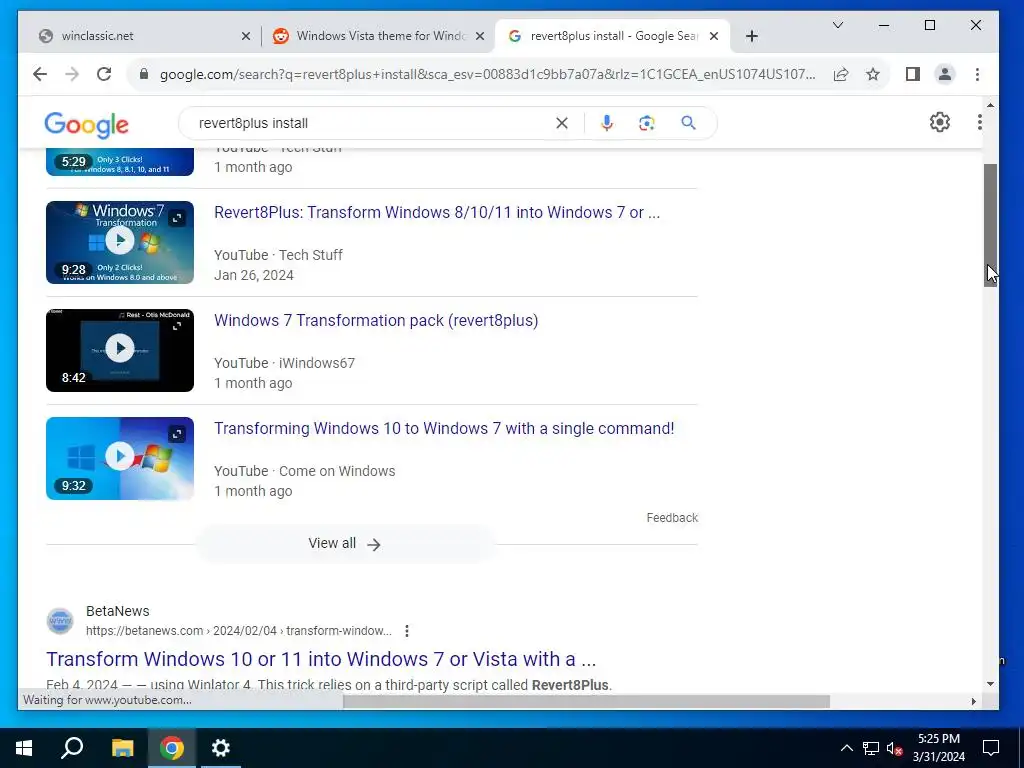Open Transforming Windows 10 to Windows 7 video
This screenshot has height=768, width=1024.
pyautogui.click(x=444, y=428)
